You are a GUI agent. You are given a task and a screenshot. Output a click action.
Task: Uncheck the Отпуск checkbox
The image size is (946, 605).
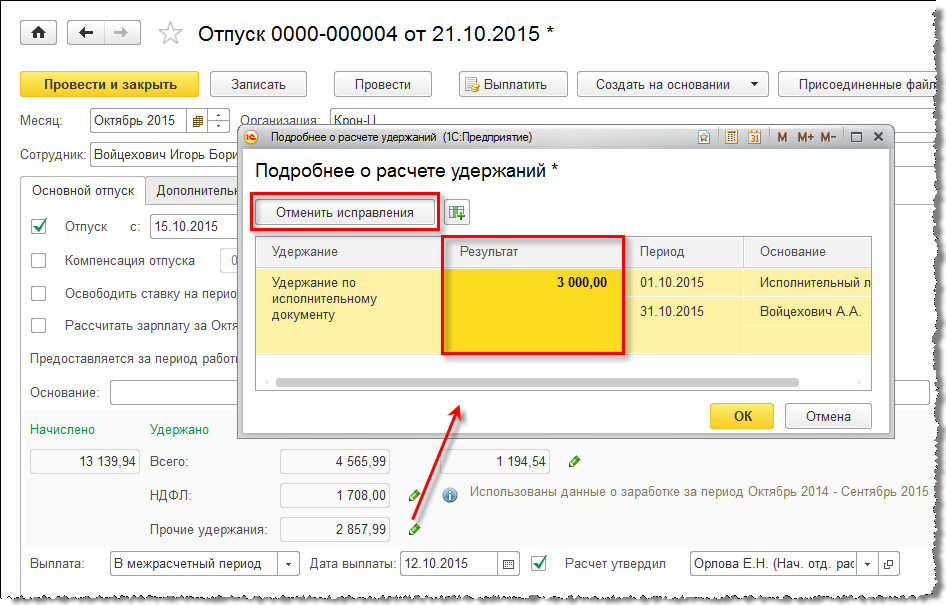click(39, 226)
